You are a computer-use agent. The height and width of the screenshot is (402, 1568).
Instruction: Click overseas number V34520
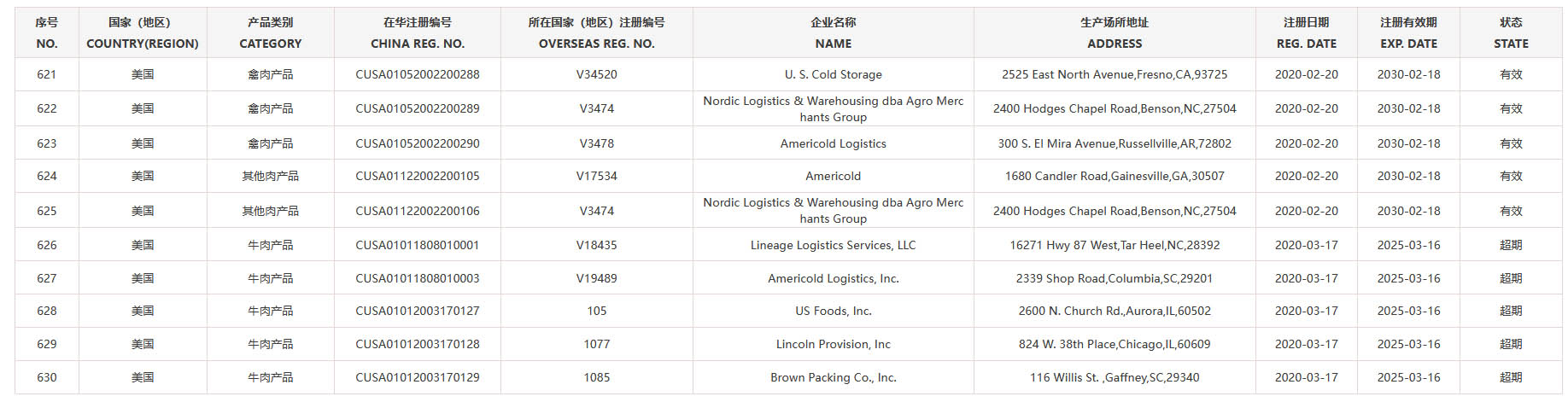click(x=596, y=75)
